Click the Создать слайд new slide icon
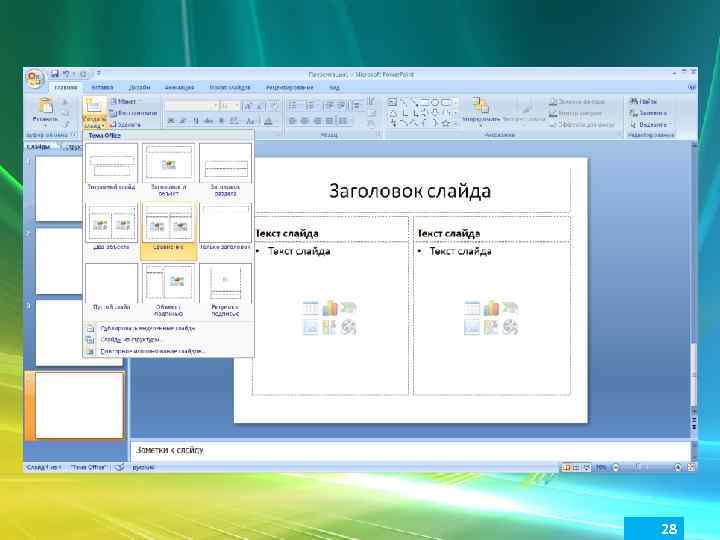Viewport: 720px width, 540px height. coord(94,106)
